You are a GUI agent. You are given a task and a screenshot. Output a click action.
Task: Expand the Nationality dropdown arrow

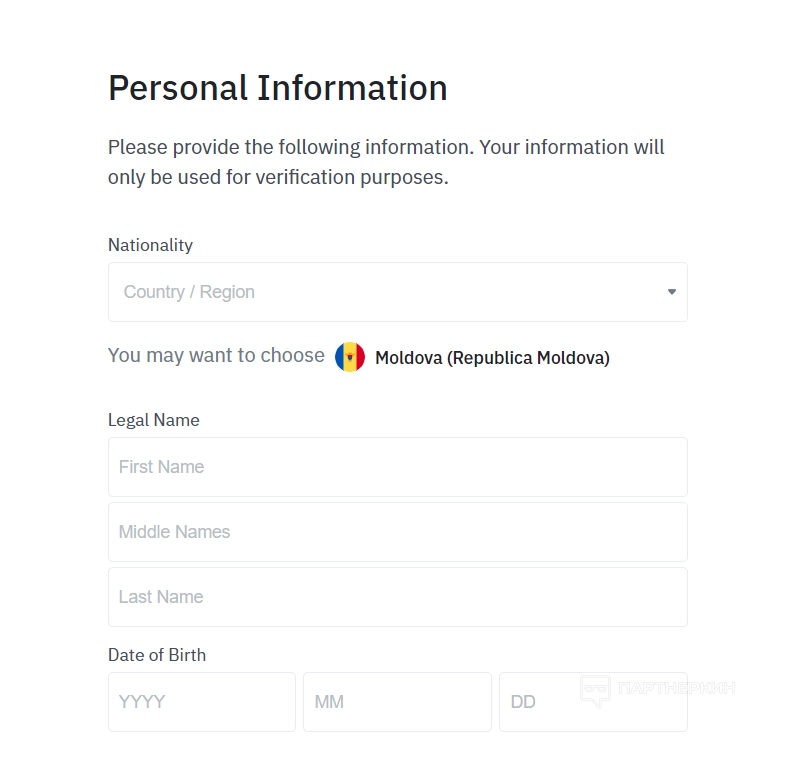671,292
